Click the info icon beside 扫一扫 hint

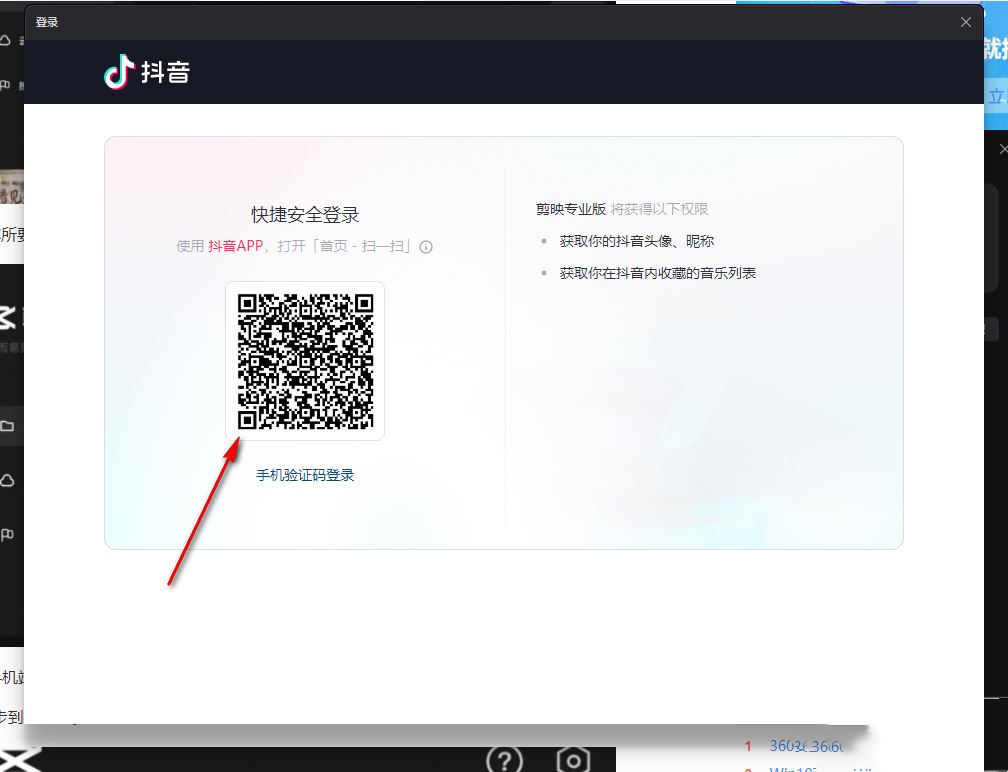[426, 247]
